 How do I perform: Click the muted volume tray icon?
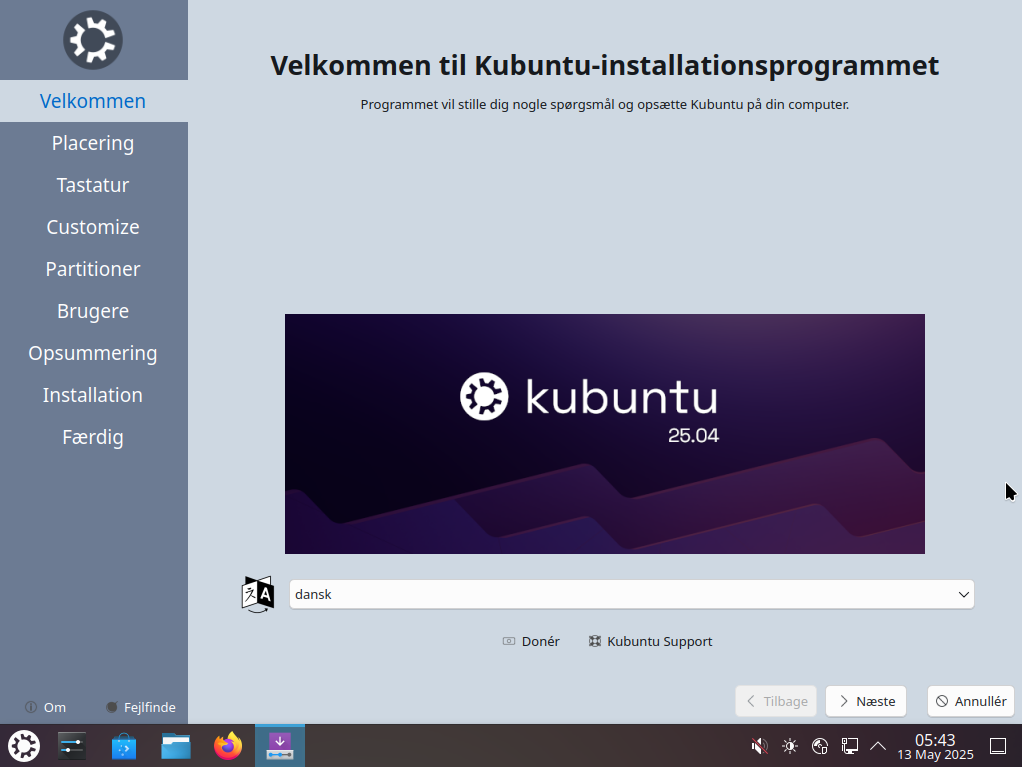click(x=759, y=746)
